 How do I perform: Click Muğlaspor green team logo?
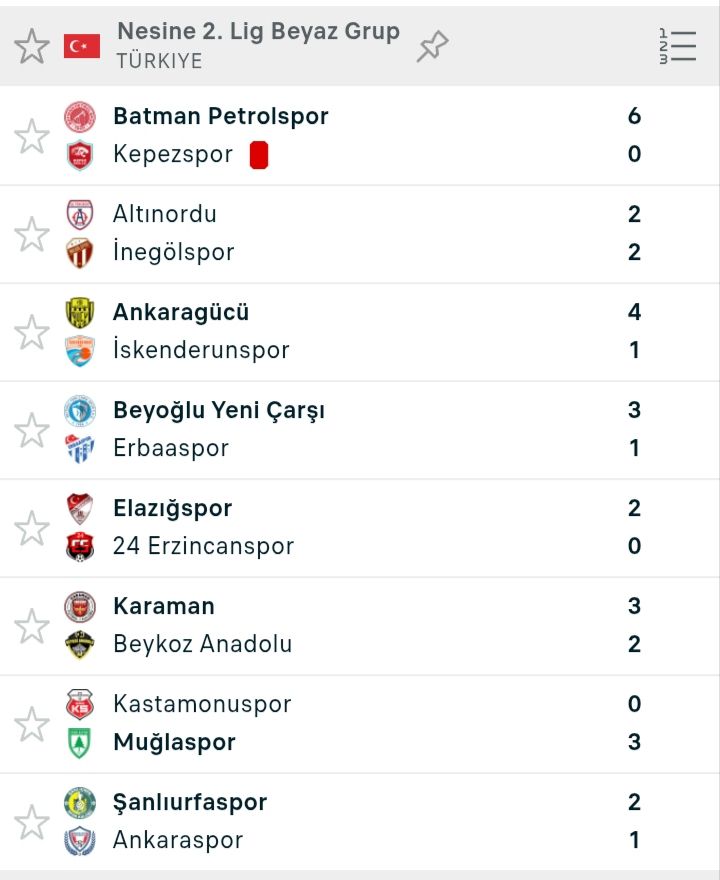[x=80, y=743]
